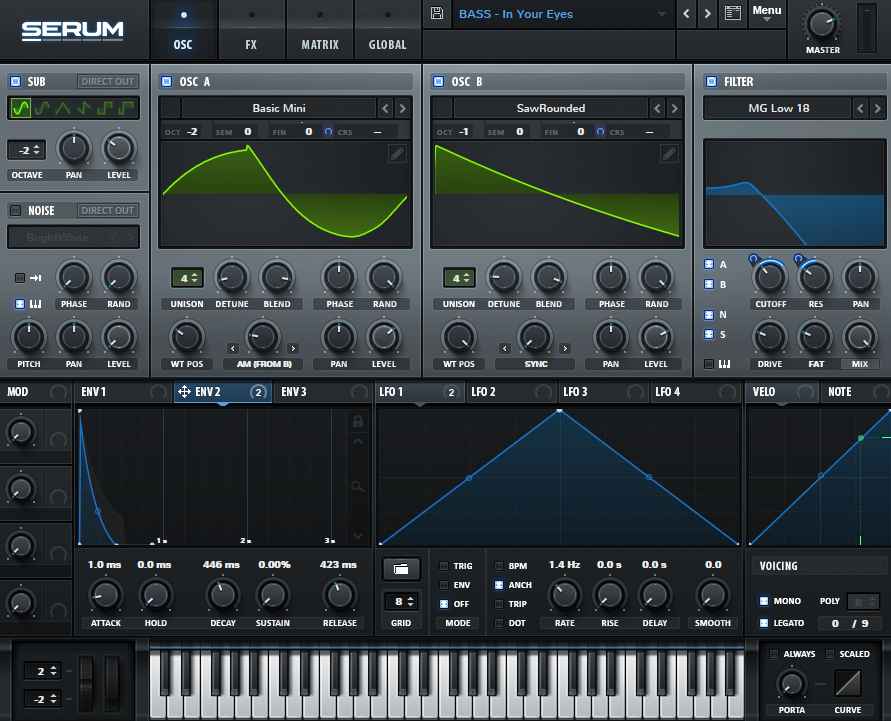Toggle OSC B power switch

(439, 81)
